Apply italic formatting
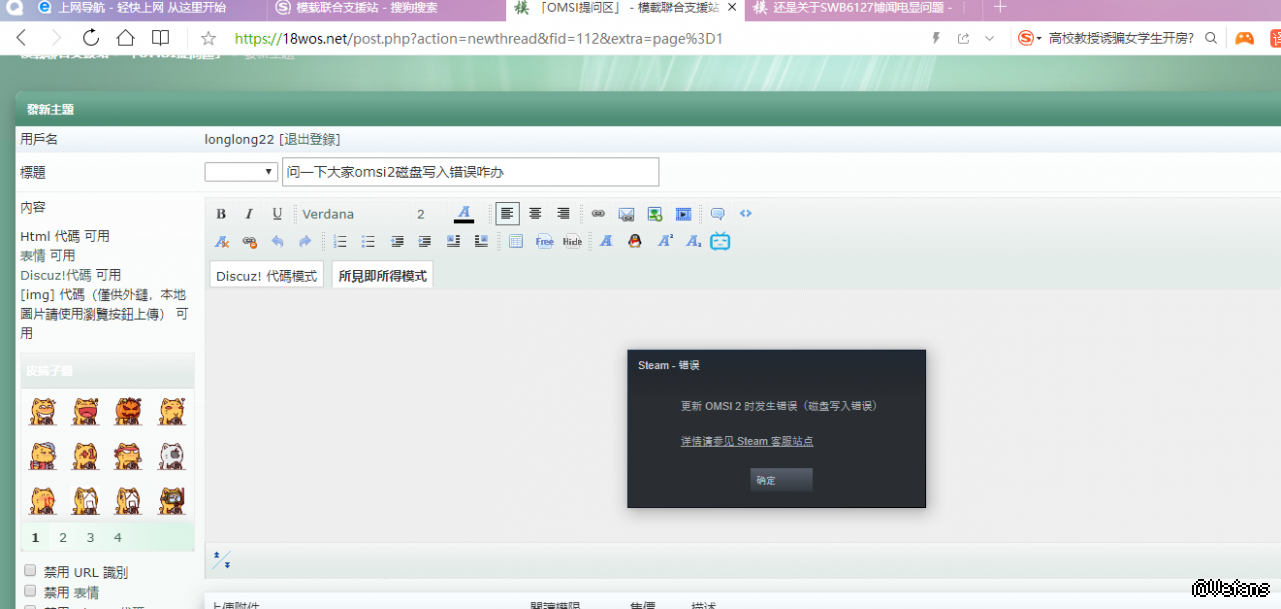 (249, 214)
